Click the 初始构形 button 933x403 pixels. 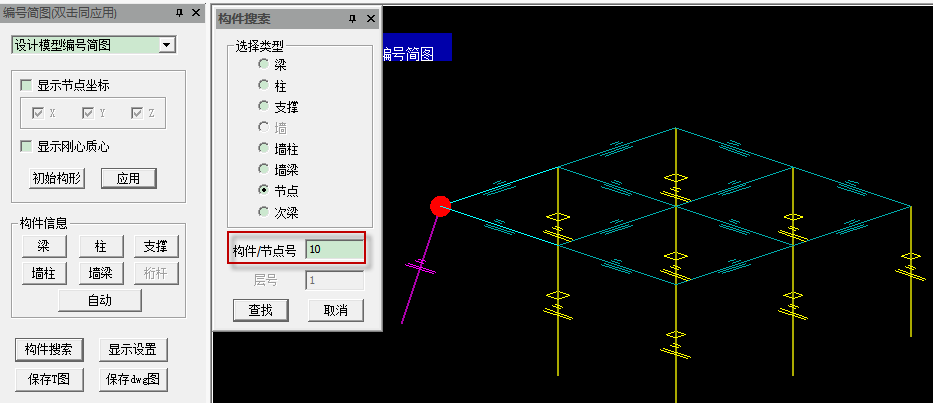(x=58, y=178)
